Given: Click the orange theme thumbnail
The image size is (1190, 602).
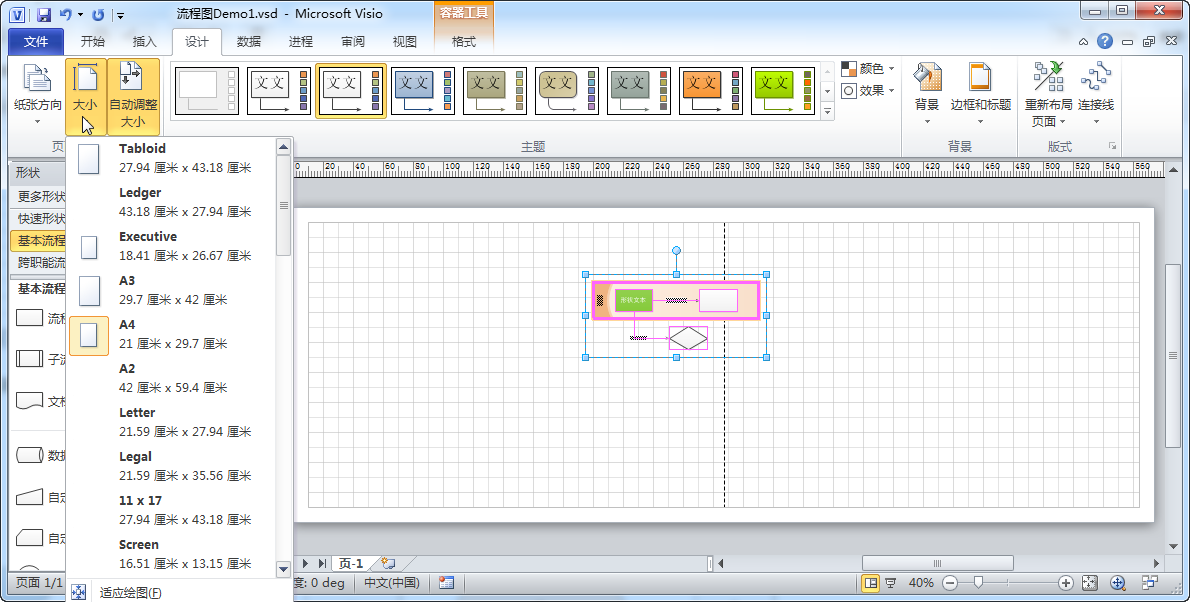Looking at the screenshot, I should (711, 92).
